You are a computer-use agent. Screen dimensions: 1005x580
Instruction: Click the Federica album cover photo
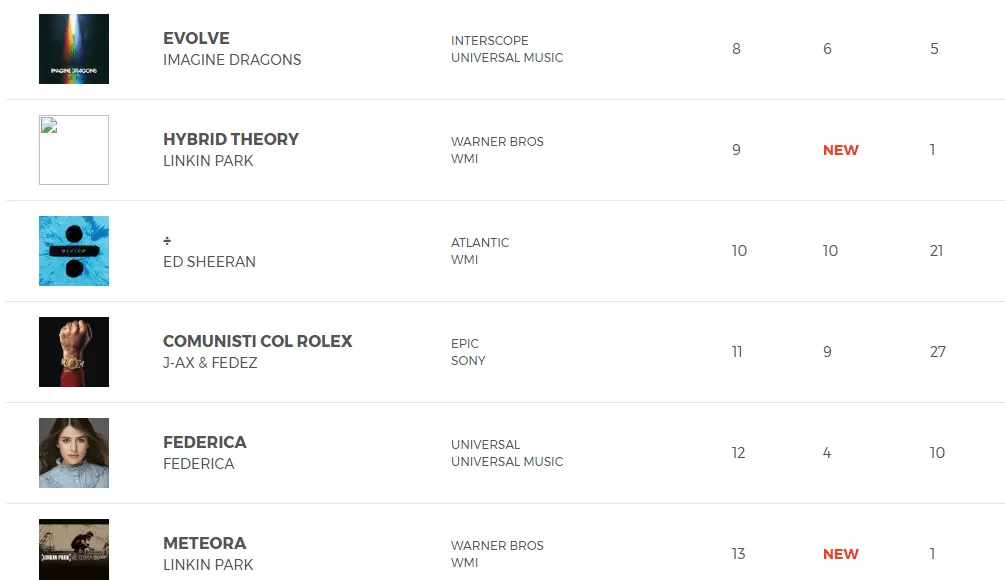[74, 453]
